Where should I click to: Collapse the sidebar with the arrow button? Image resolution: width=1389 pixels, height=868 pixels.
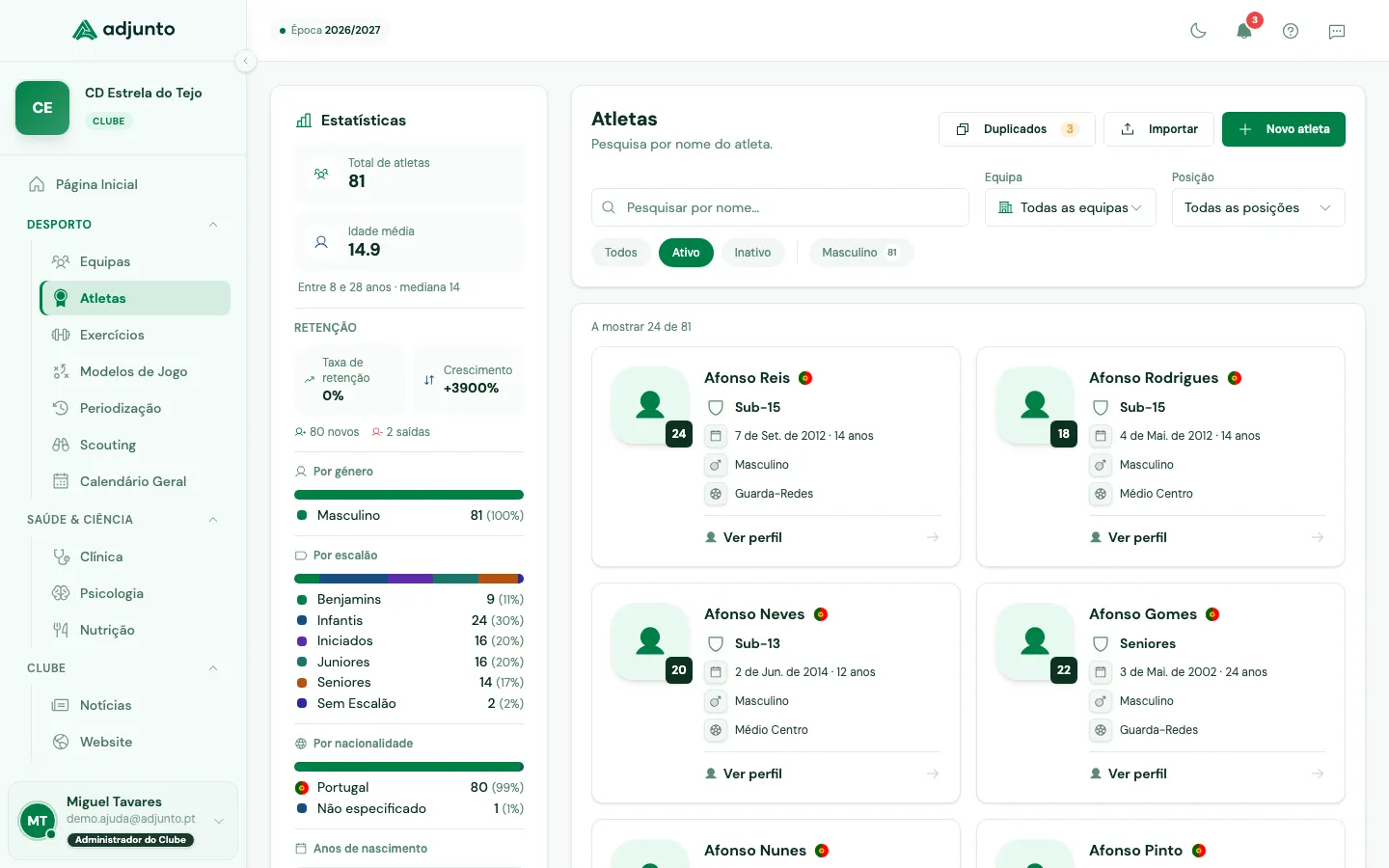pyautogui.click(x=246, y=61)
